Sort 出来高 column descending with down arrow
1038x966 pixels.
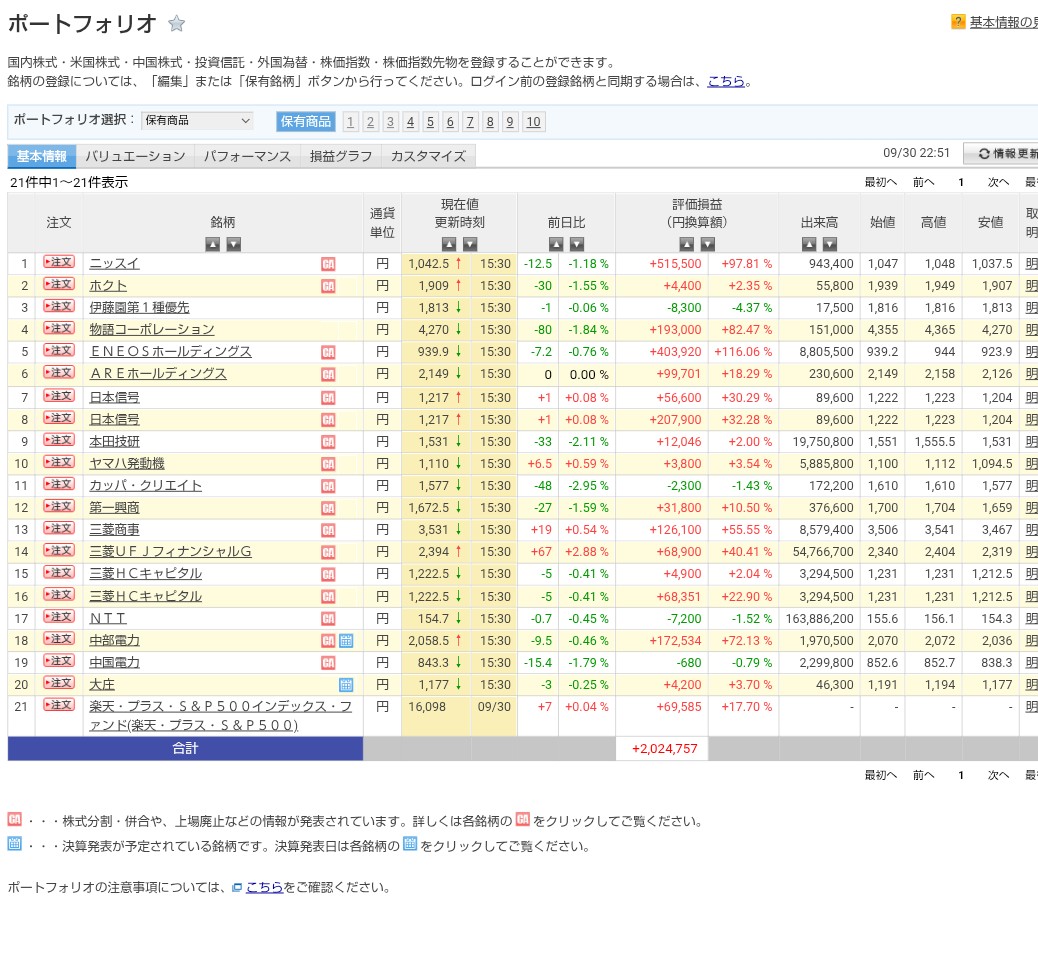pyautogui.click(x=829, y=244)
